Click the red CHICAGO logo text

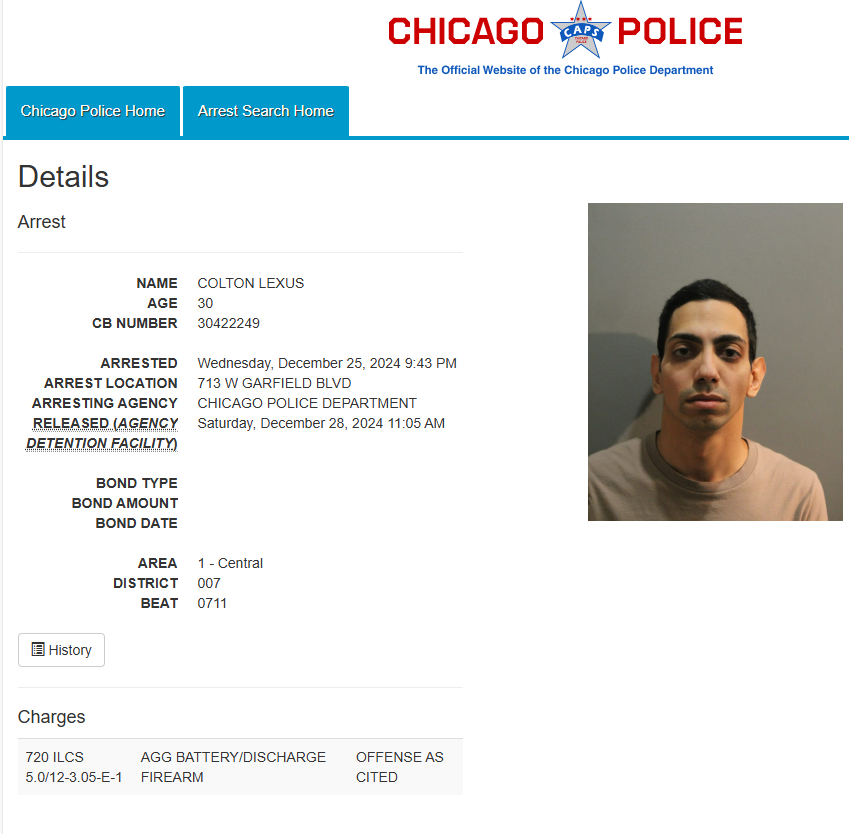tap(466, 31)
